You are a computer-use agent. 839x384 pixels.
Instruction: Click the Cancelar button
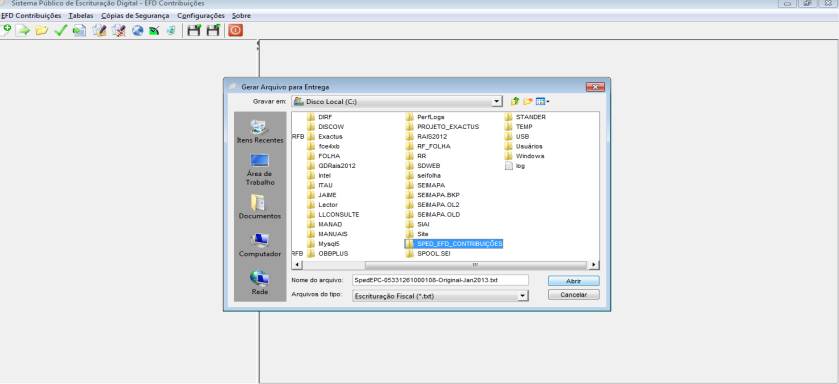tap(574, 295)
